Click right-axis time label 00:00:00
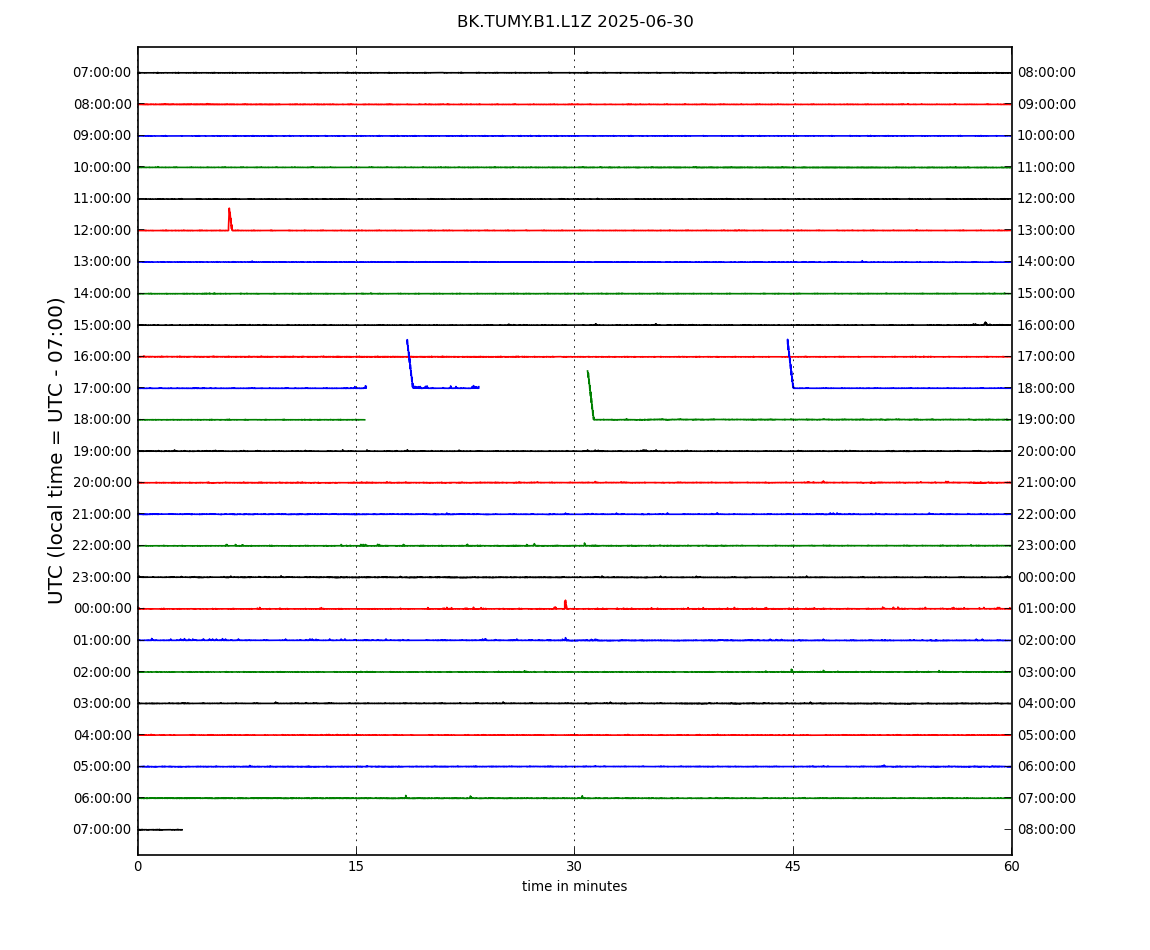Viewport: 1150px width, 950px height. pos(1047,577)
